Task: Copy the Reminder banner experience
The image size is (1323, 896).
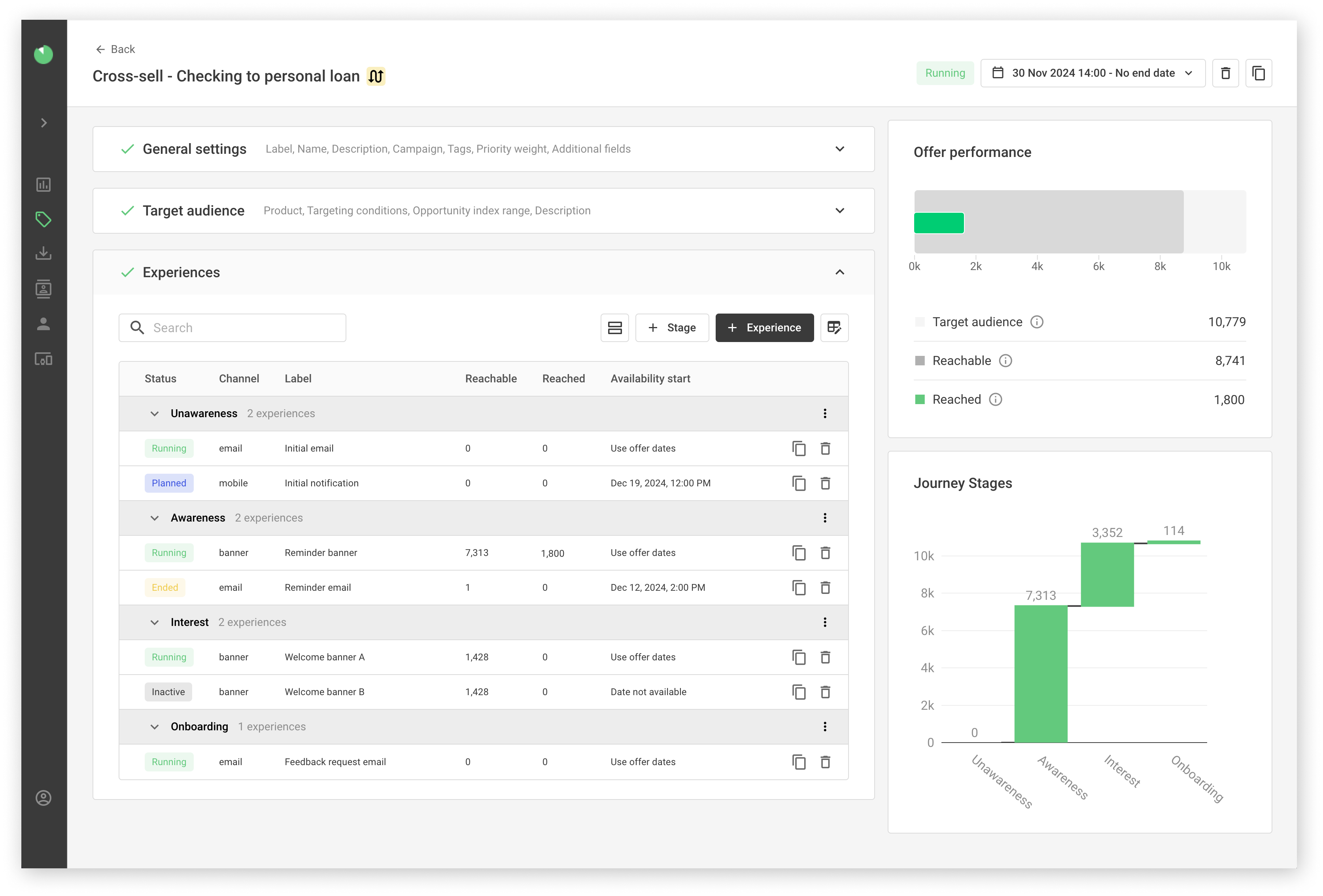Action: click(799, 553)
